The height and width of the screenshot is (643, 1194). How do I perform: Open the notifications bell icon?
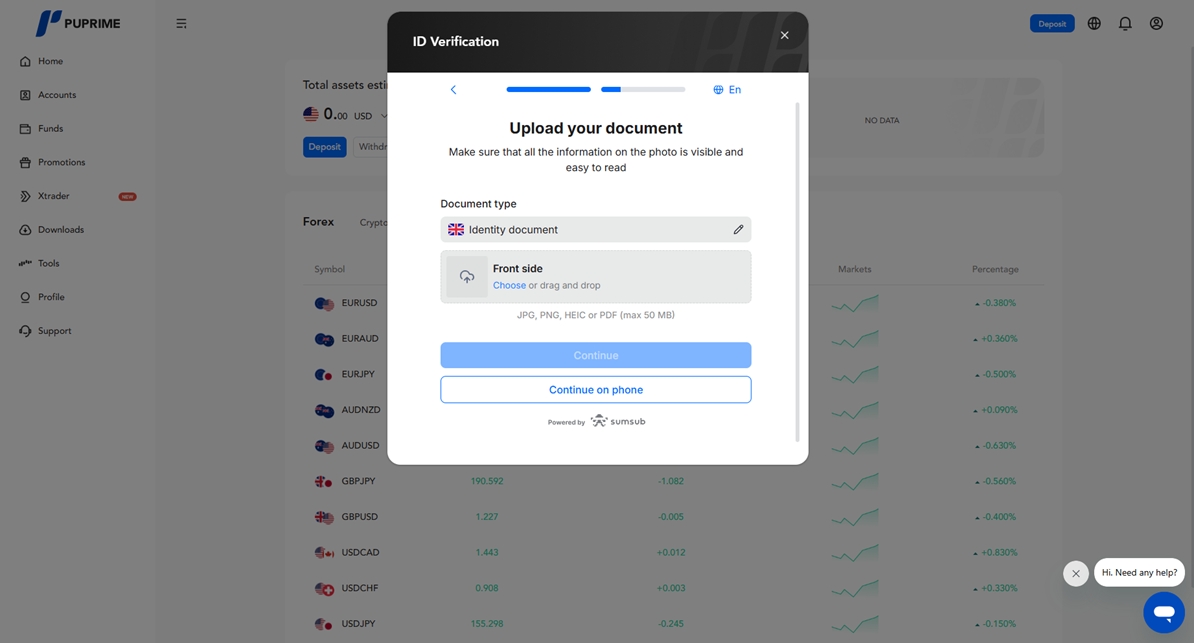coord(1125,23)
